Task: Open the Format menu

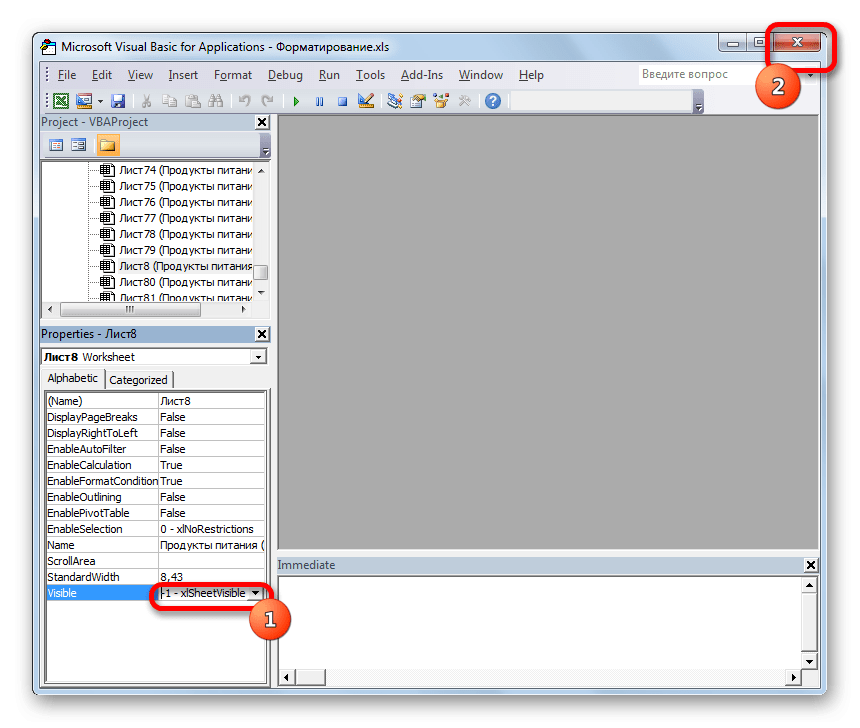Action: (x=233, y=75)
